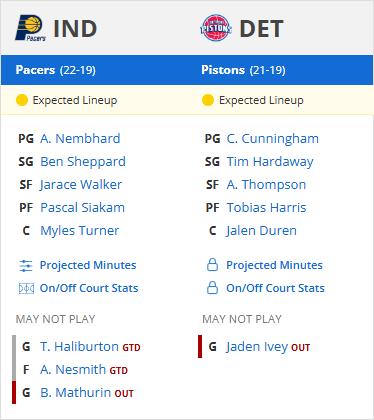Open A. Nembhard player page

pos(80,139)
